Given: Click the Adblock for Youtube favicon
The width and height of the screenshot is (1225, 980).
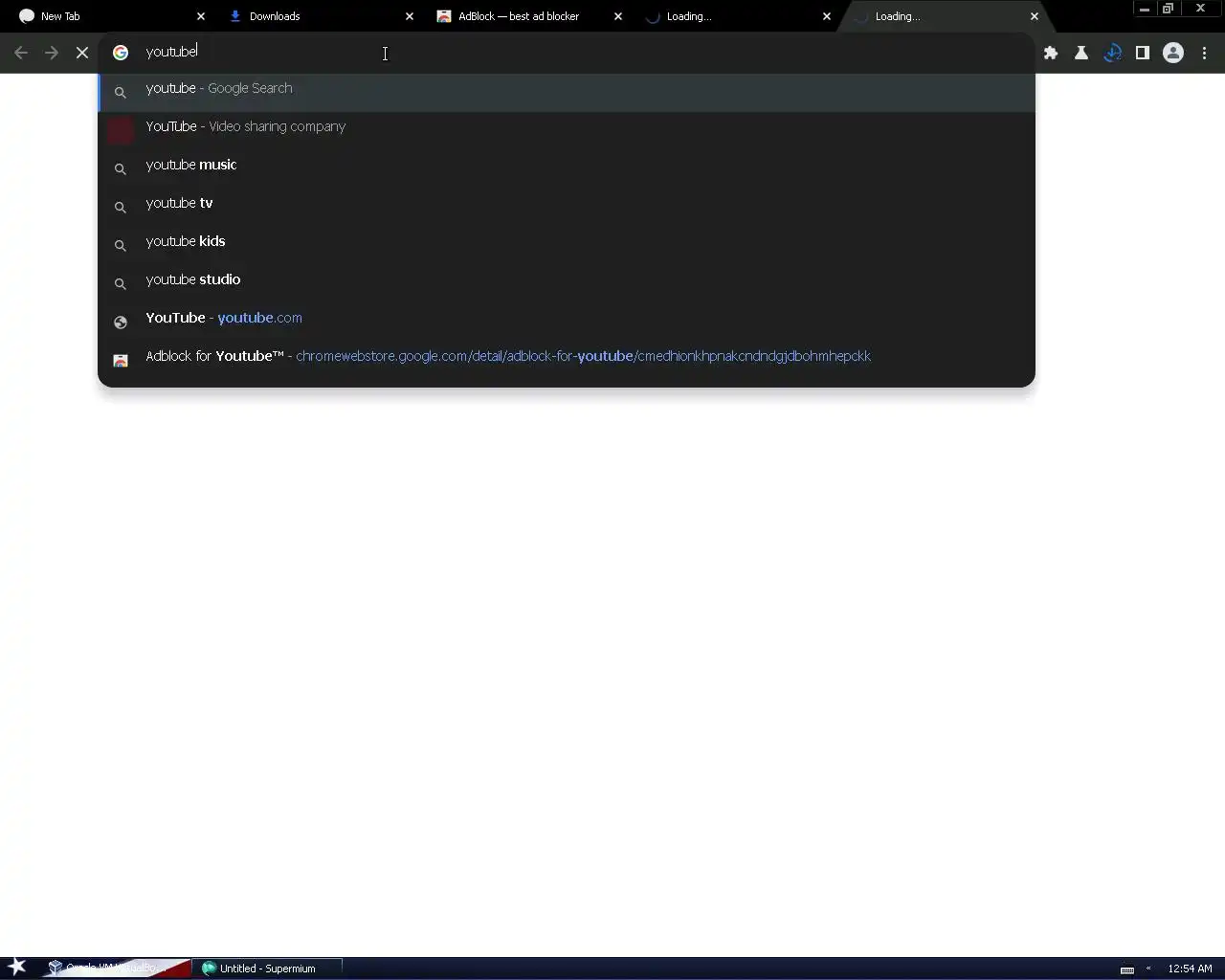Looking at the screenshot, I should pos(121,361).
